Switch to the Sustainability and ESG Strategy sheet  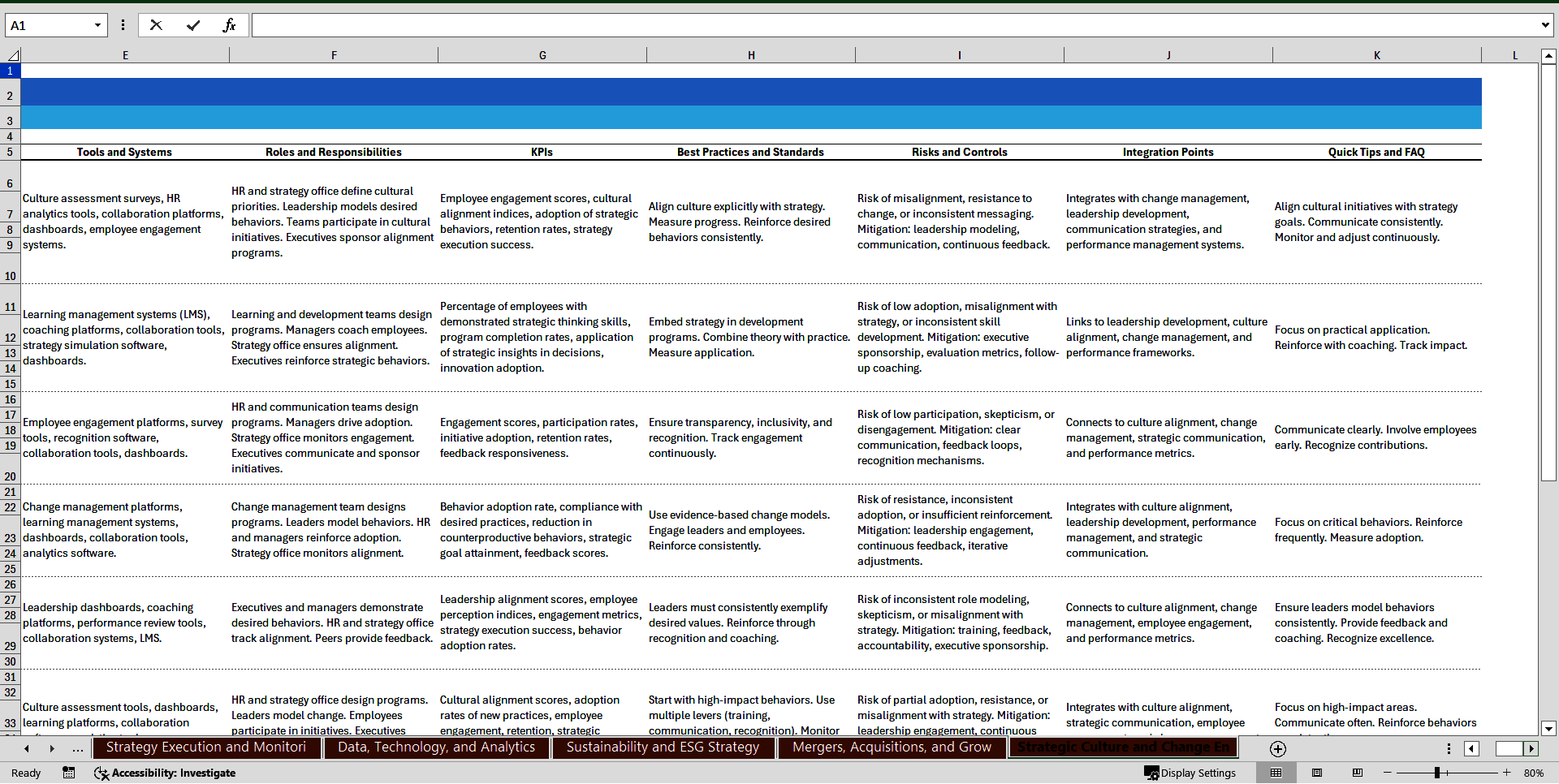point(663,747)
